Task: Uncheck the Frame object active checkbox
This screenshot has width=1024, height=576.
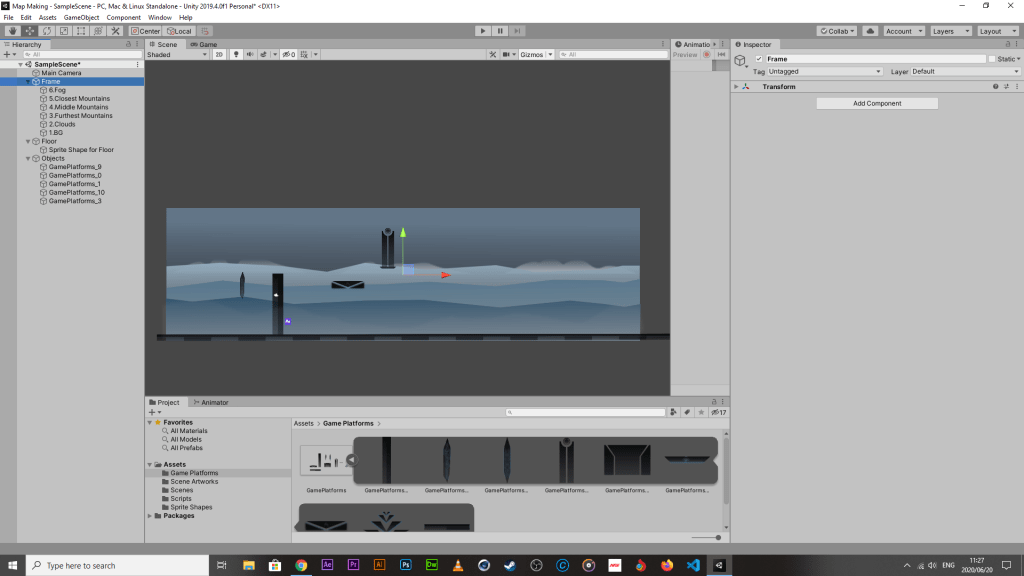Action: click(x=759, y=59)
